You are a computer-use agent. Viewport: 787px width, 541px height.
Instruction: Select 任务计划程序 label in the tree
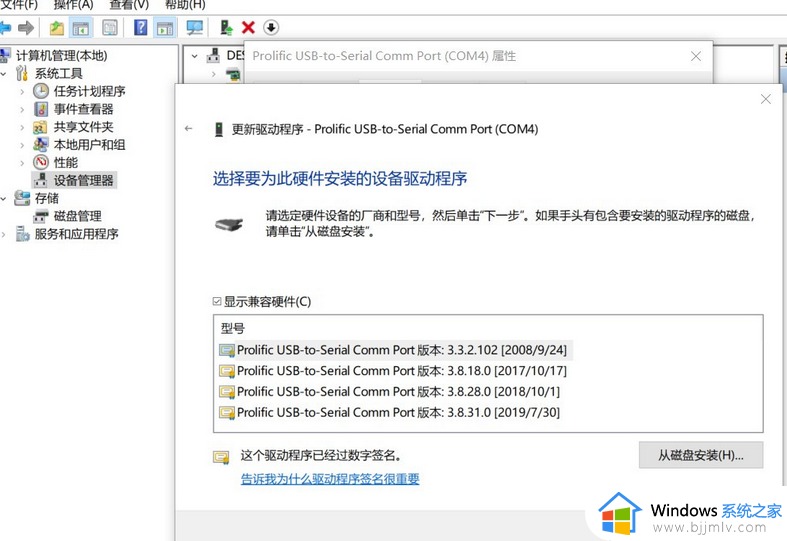pyautogui.click(x=89, y=91)
